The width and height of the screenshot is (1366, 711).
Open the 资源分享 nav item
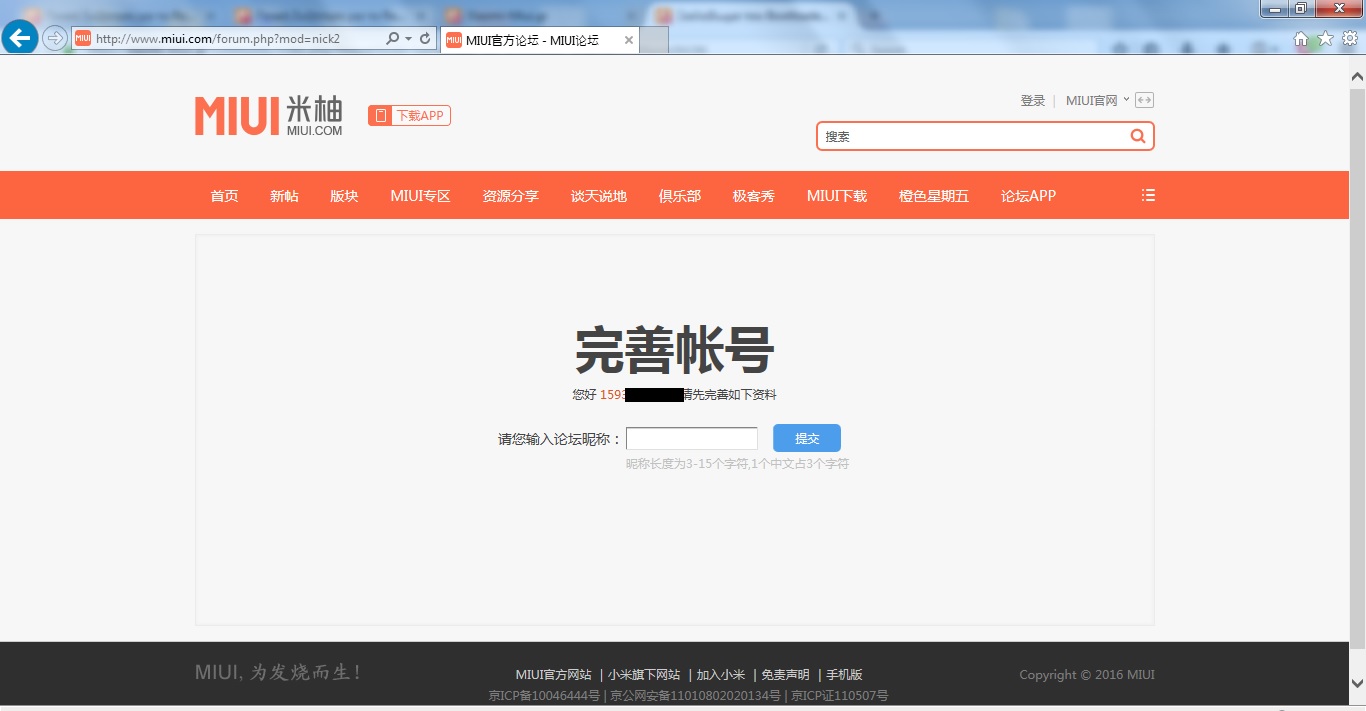510,195
